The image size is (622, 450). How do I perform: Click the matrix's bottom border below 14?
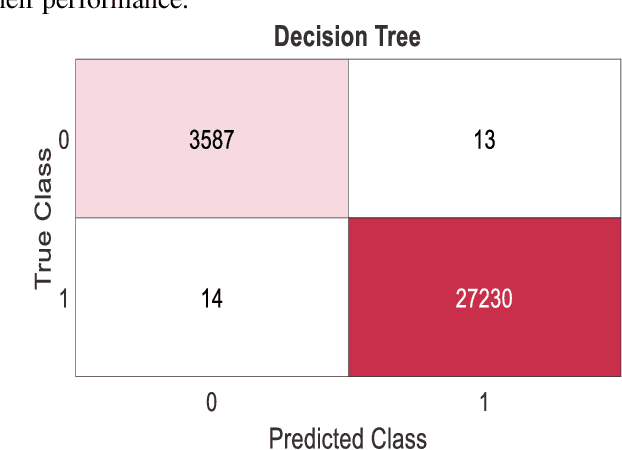point(212,376)
